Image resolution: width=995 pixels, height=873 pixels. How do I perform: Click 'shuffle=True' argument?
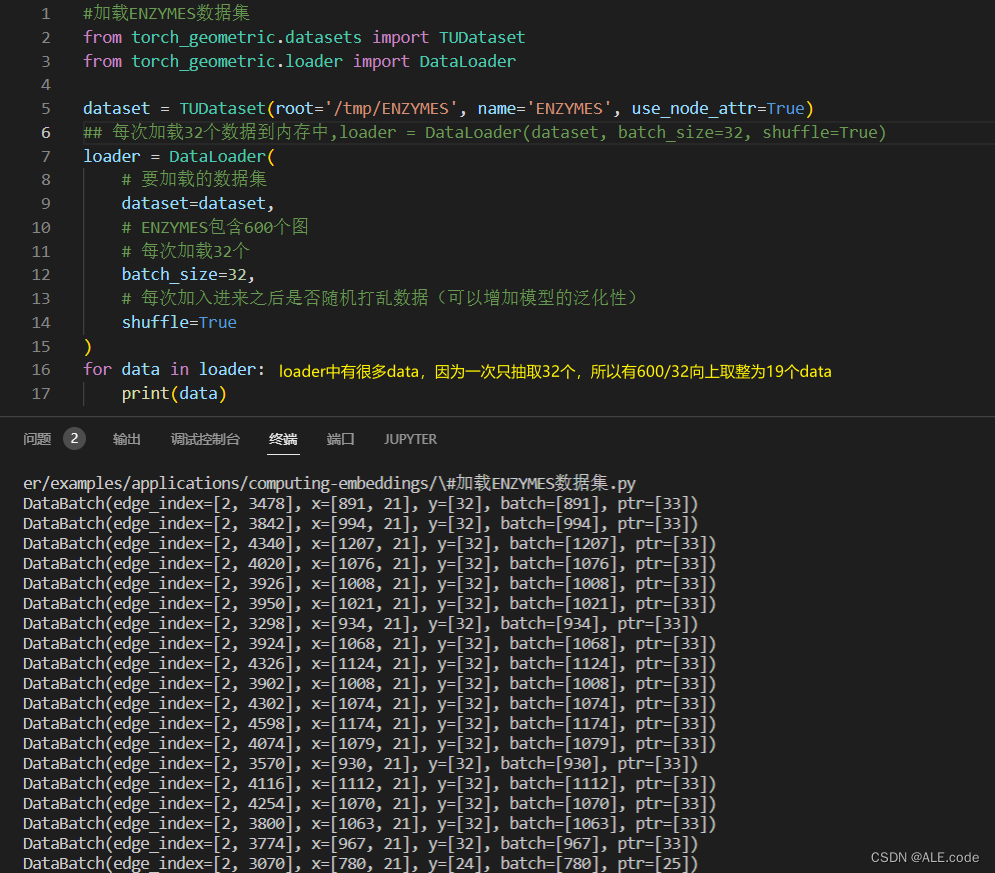click(x=179, y=322)
